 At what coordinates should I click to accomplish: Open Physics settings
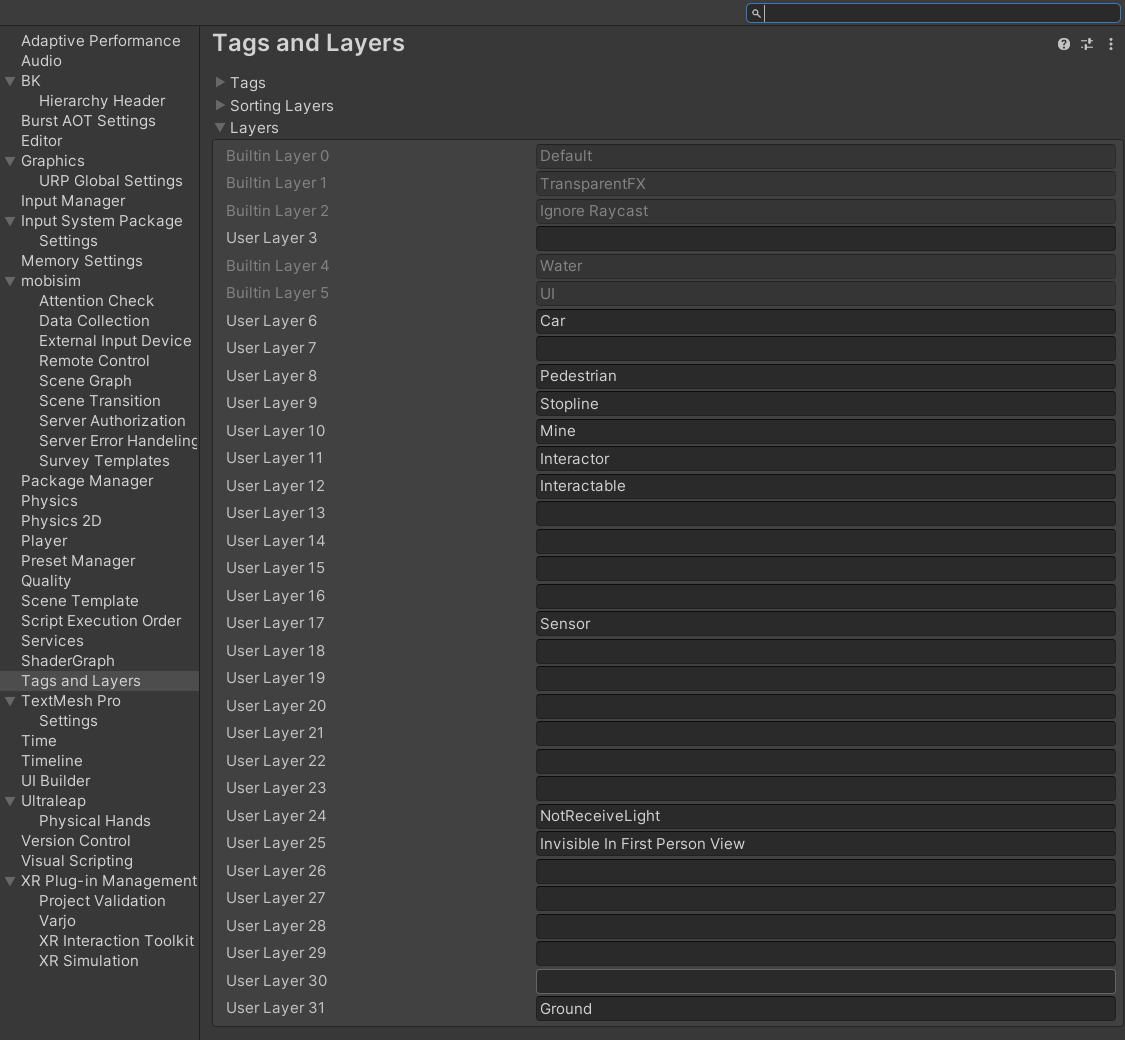(x=49, y=501)
